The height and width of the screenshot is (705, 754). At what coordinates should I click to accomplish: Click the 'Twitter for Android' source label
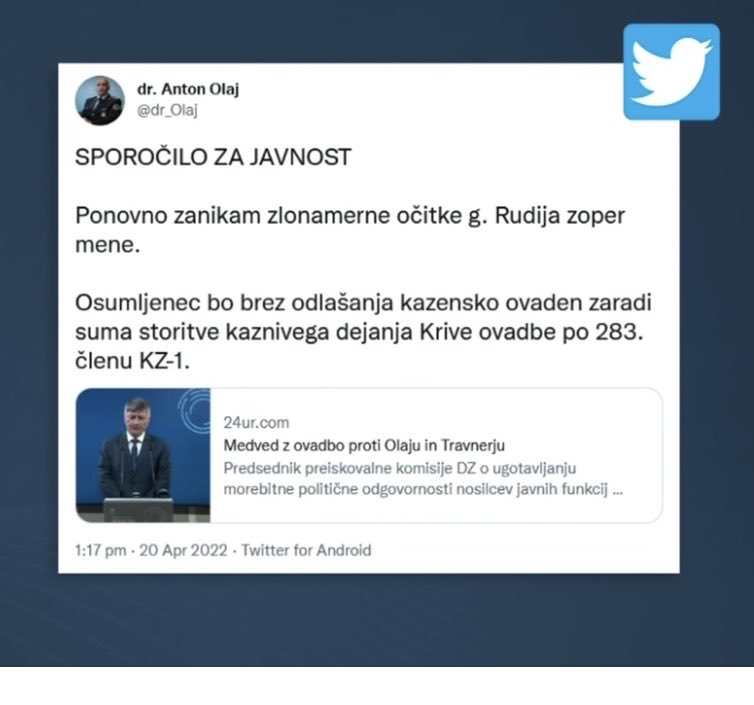306,550
